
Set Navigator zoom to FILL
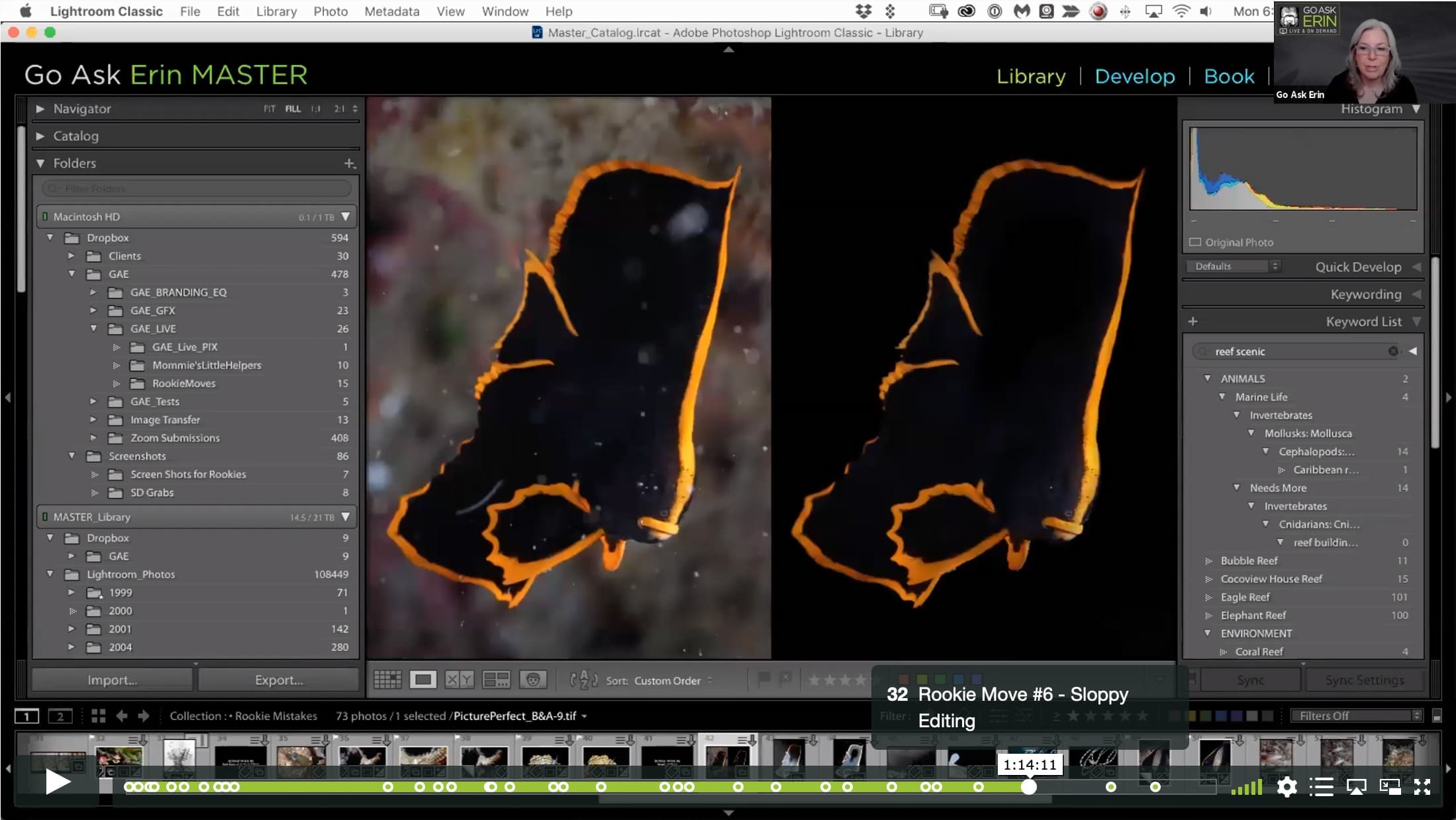(293, 109)
